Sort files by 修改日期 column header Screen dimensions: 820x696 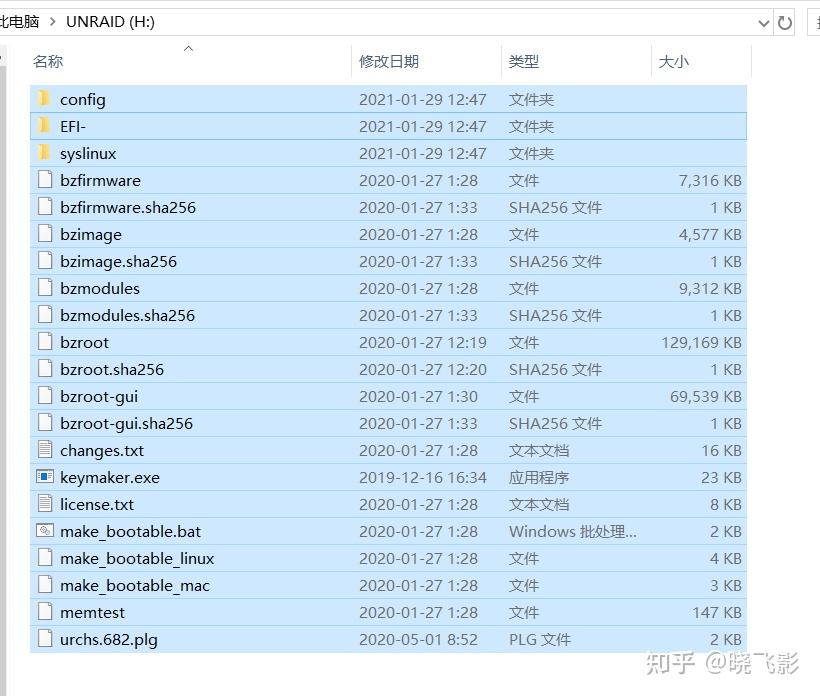point(389,62)
